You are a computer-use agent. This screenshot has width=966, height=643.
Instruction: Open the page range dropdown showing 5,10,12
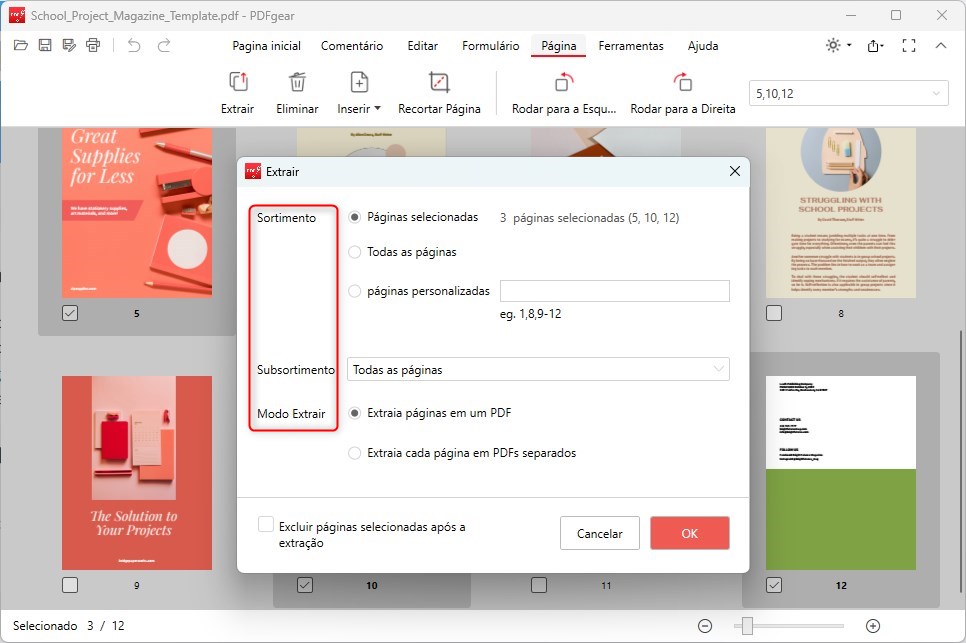pos(848,92)
